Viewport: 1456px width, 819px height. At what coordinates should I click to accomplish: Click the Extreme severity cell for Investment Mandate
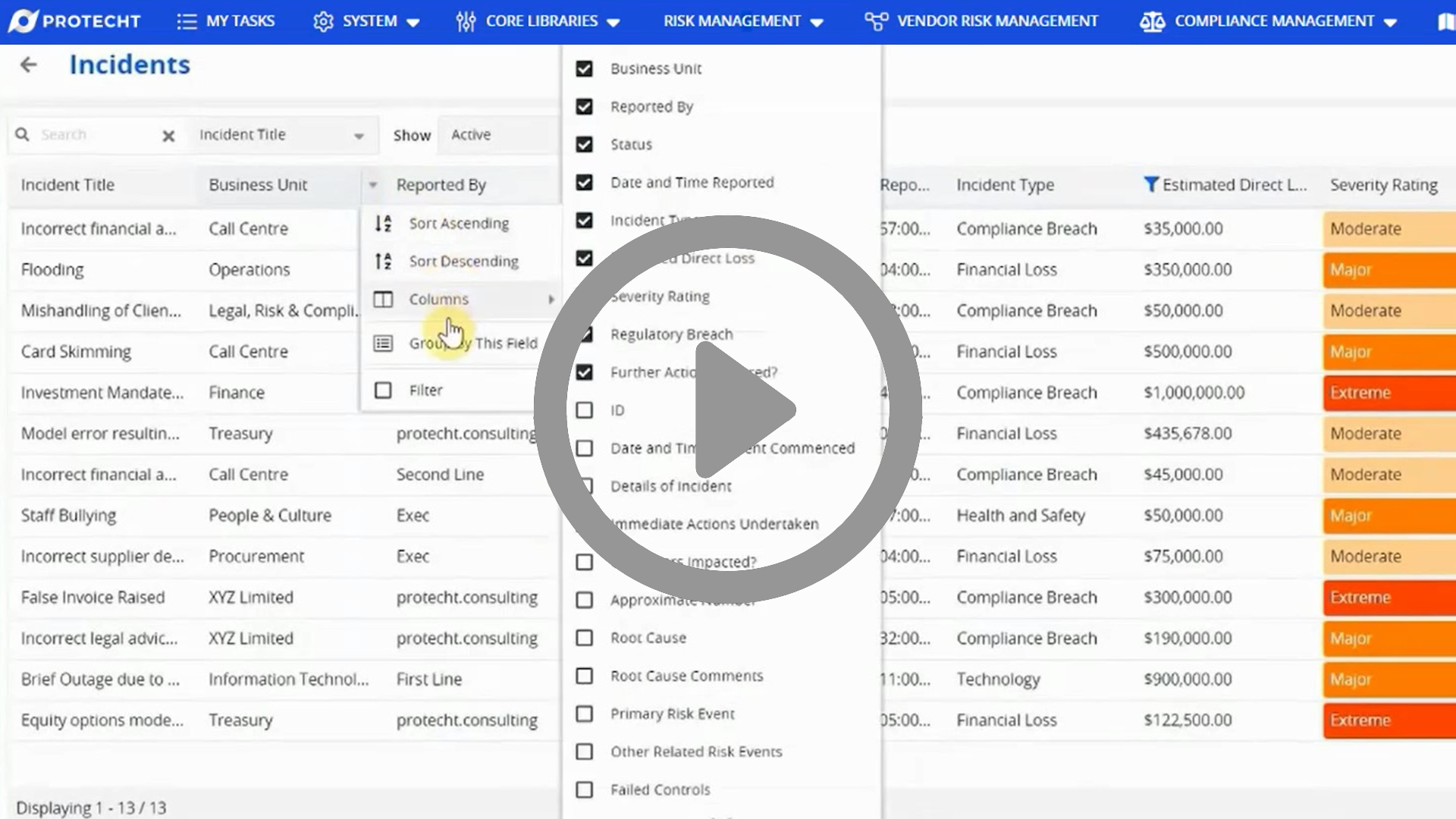point(1388,393)
